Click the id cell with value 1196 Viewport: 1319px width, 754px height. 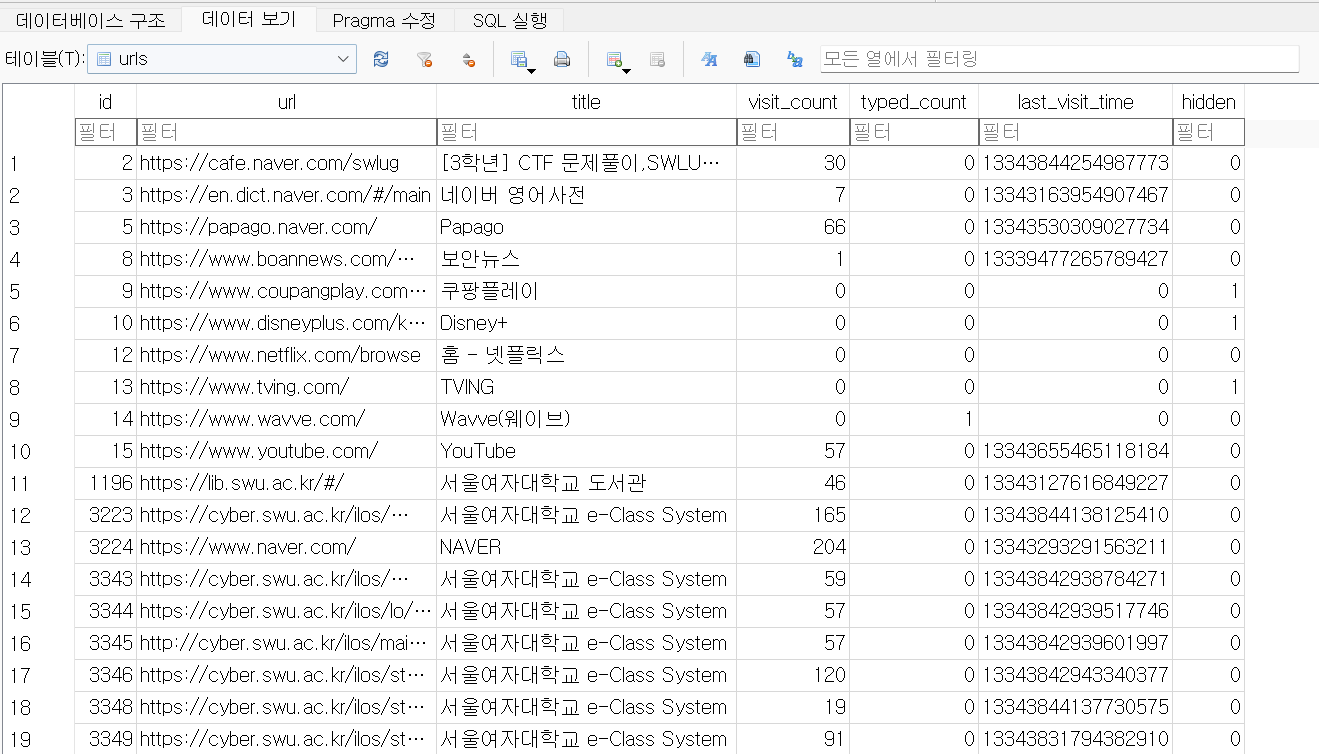tap(105, 483)
